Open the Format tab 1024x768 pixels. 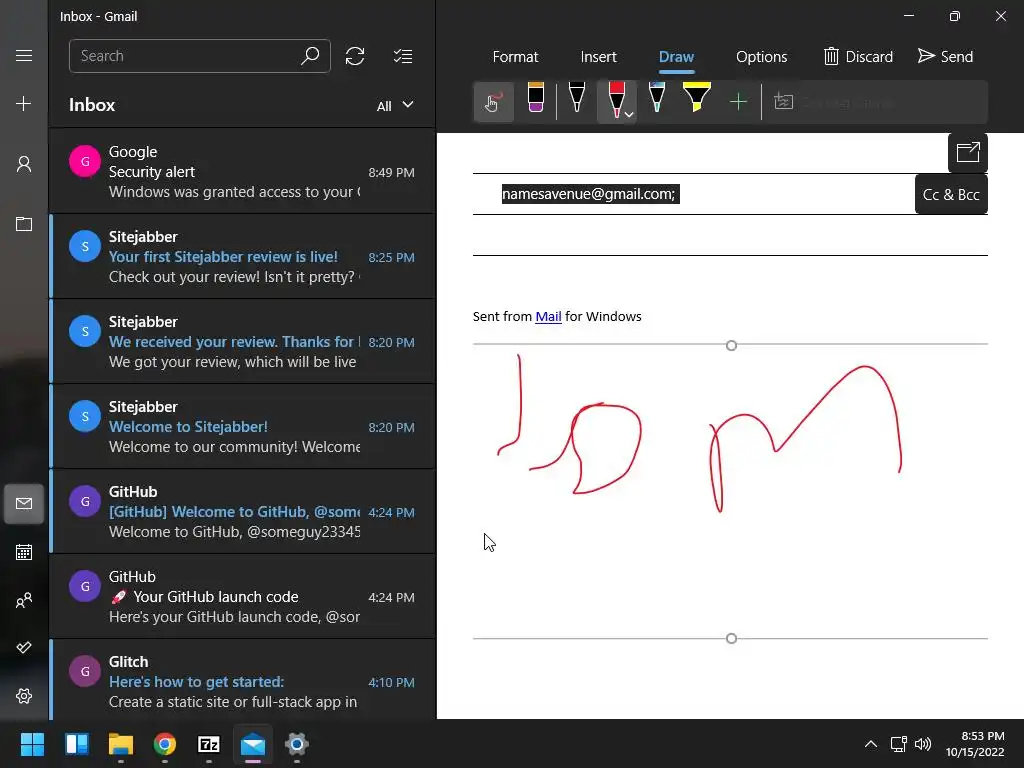click(515, 57)
